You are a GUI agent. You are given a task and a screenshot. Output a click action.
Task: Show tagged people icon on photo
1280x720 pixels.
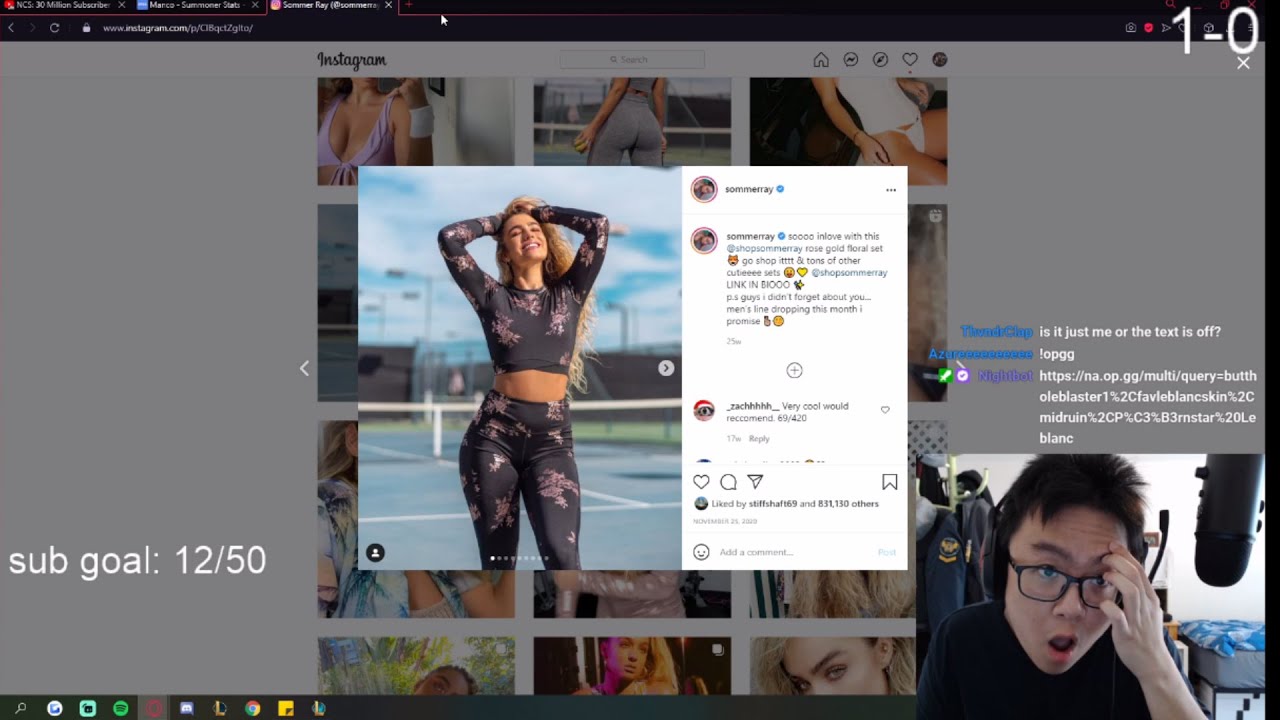(375, 552)
